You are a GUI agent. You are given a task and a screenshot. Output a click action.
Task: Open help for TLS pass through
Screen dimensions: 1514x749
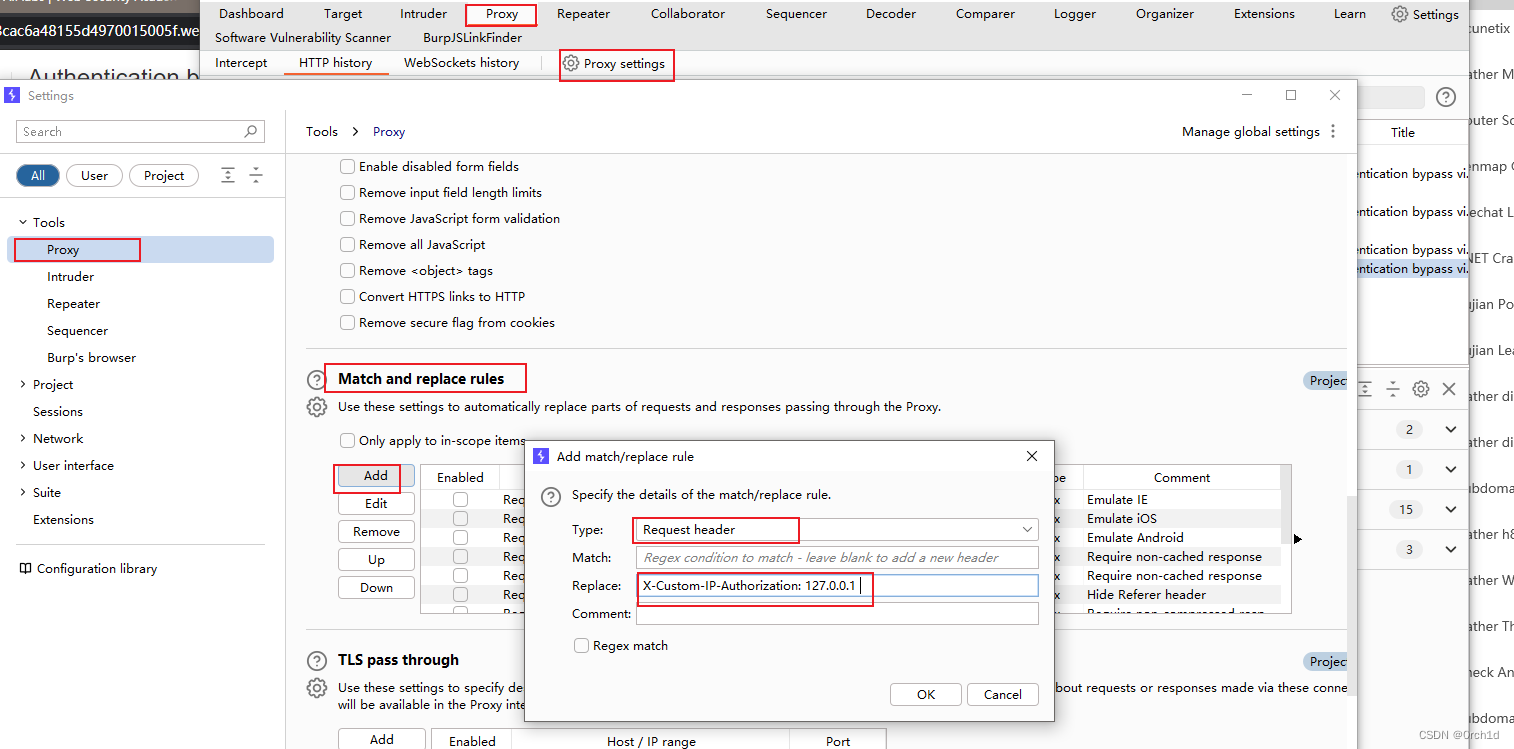[317, 661]
